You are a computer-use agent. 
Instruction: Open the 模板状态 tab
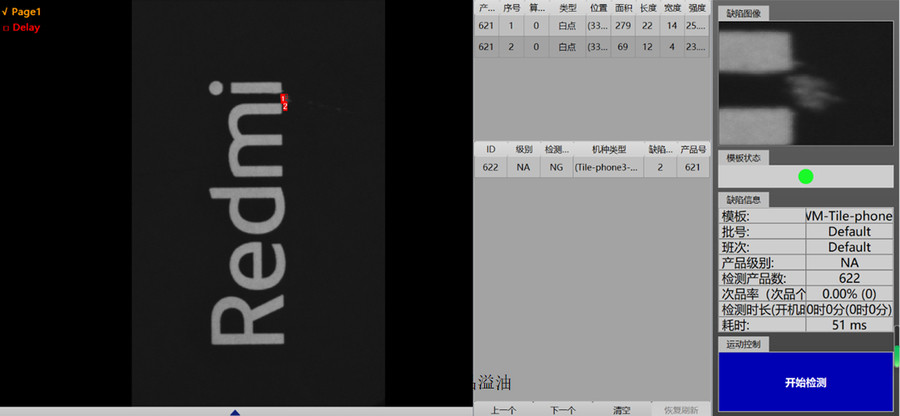pyautogui.click(x=743, y=158)
